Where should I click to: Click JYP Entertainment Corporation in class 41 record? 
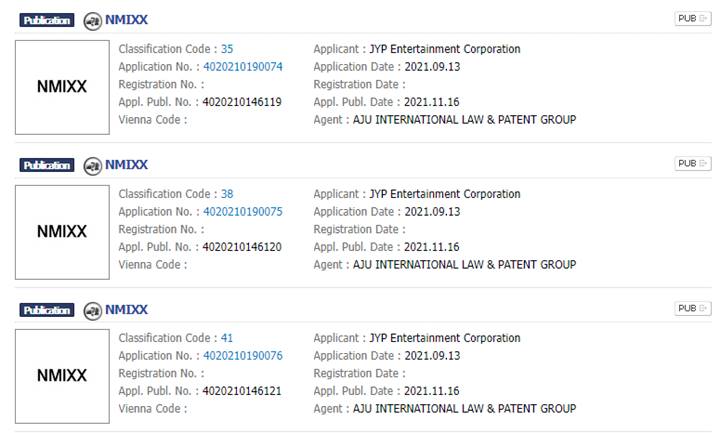(445, 338)
